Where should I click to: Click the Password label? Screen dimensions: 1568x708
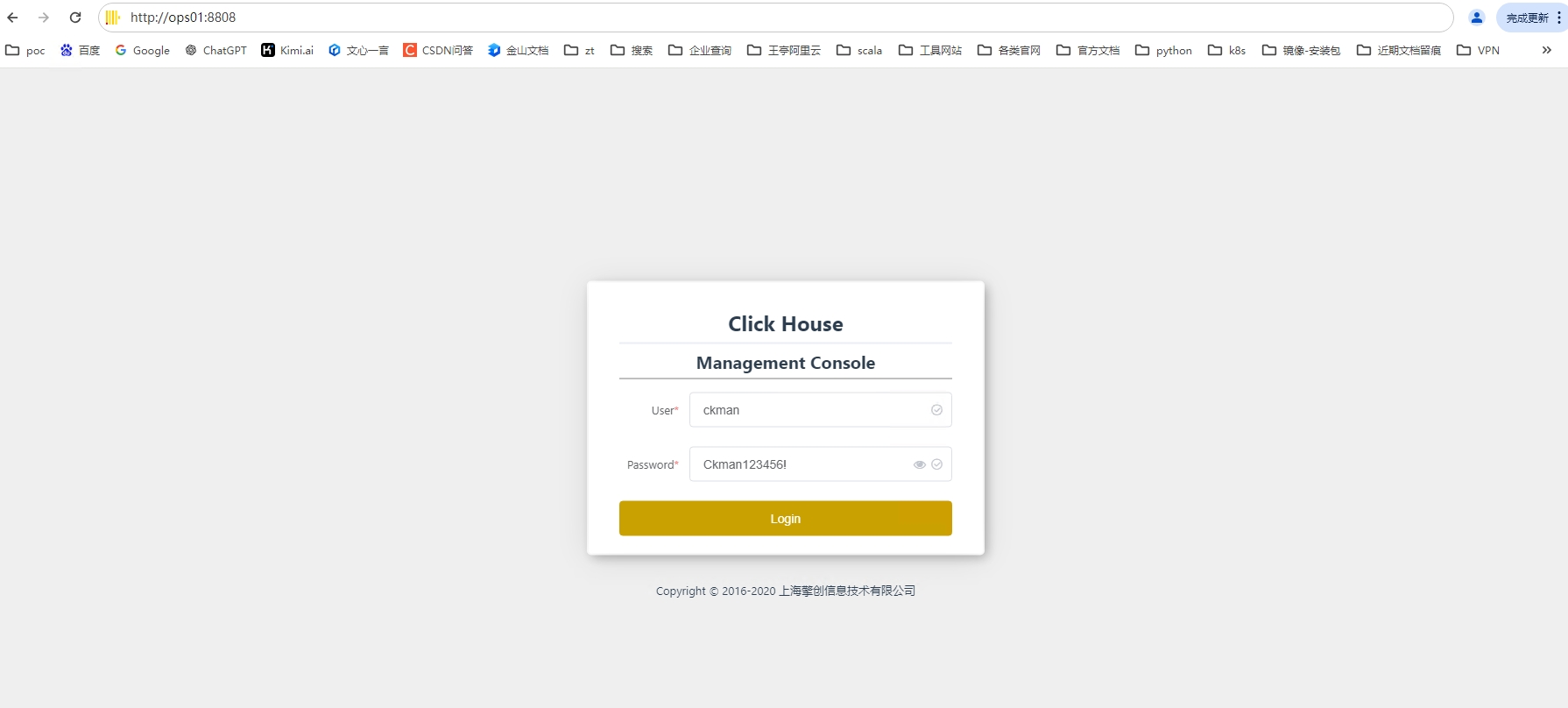coord(653,464)
